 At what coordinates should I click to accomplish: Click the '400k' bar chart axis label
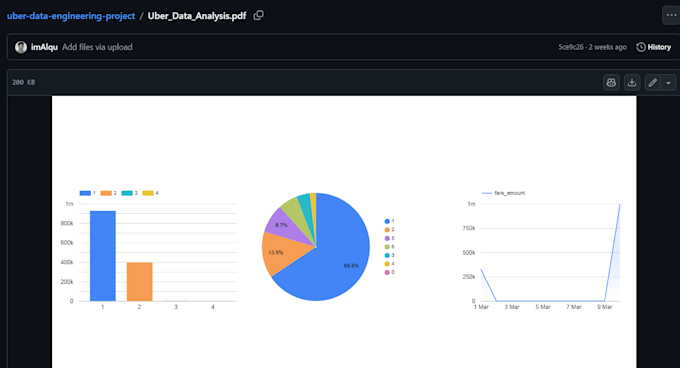(x=67, y=262)
